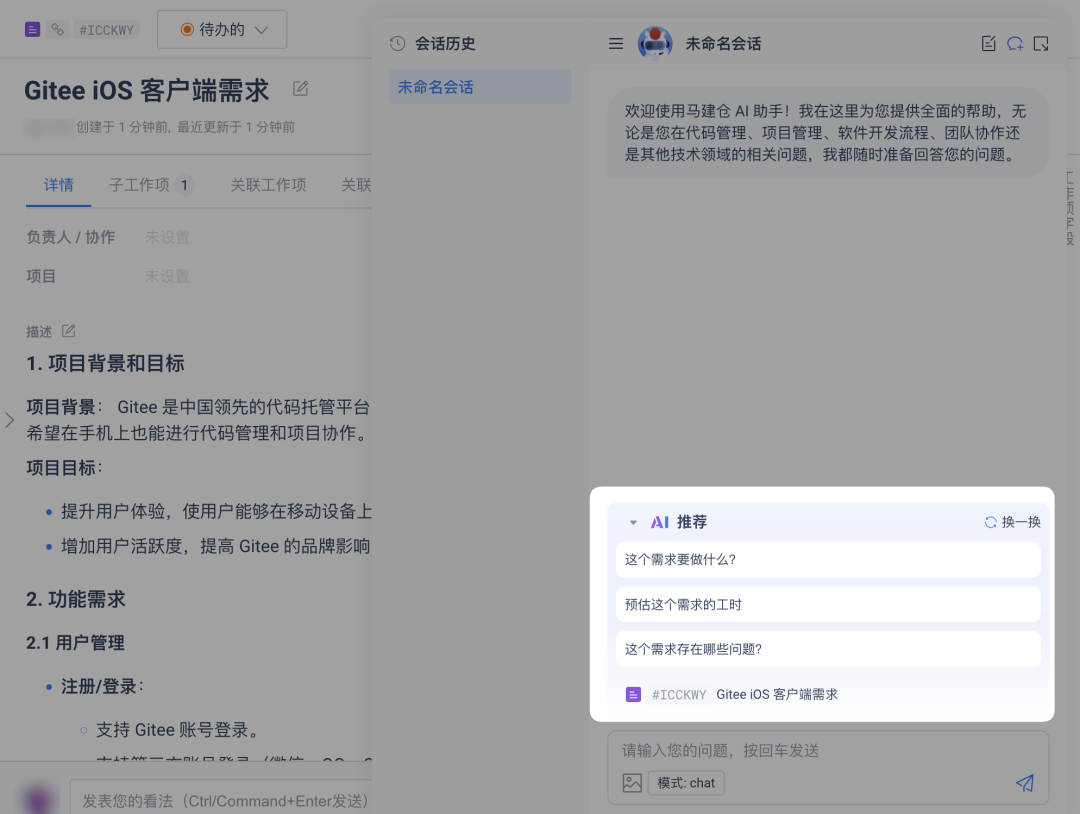
Task: Click the 2.1 用户管理 heading
Action: pyautogui.click(x=75, y=643)
